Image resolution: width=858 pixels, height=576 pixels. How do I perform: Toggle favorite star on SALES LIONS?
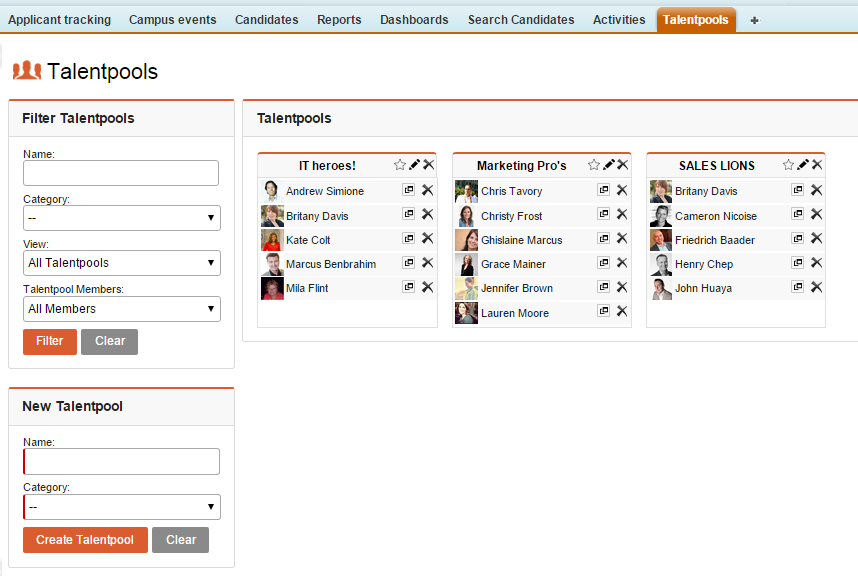pos(788,165)
